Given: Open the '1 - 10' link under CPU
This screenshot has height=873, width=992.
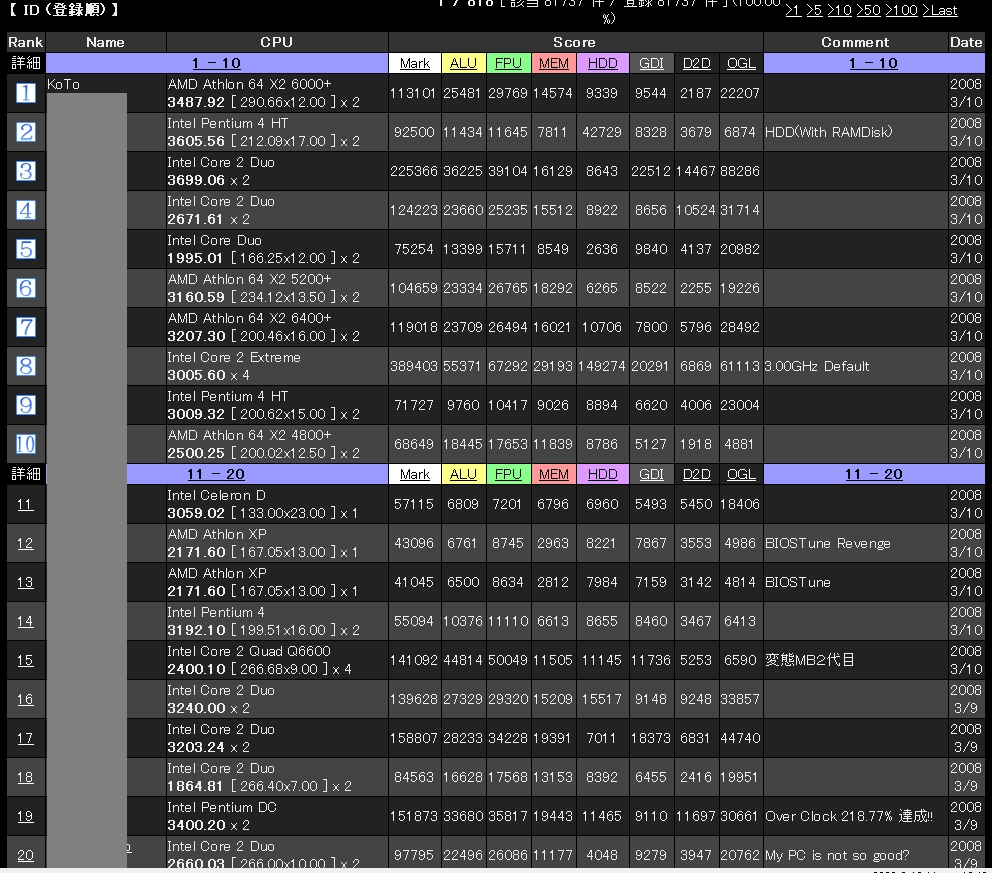Looking at the screenshot, I should pyautogui.click(x=216, y=63).
